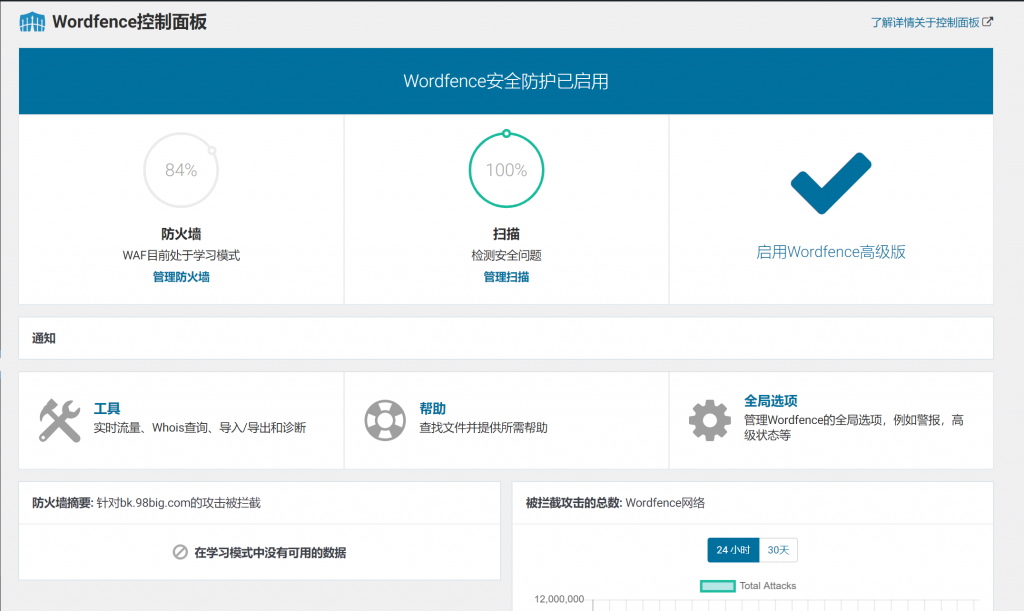Toggle the Total Attacks legend swatch
Screen dimensions: 1024x611
pos(717,586)
